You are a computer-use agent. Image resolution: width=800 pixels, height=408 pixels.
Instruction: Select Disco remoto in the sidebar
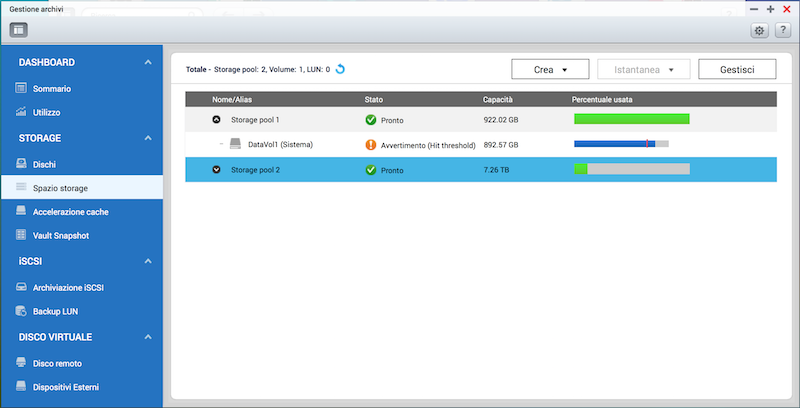pyautogui.click(x=57, y=363)
